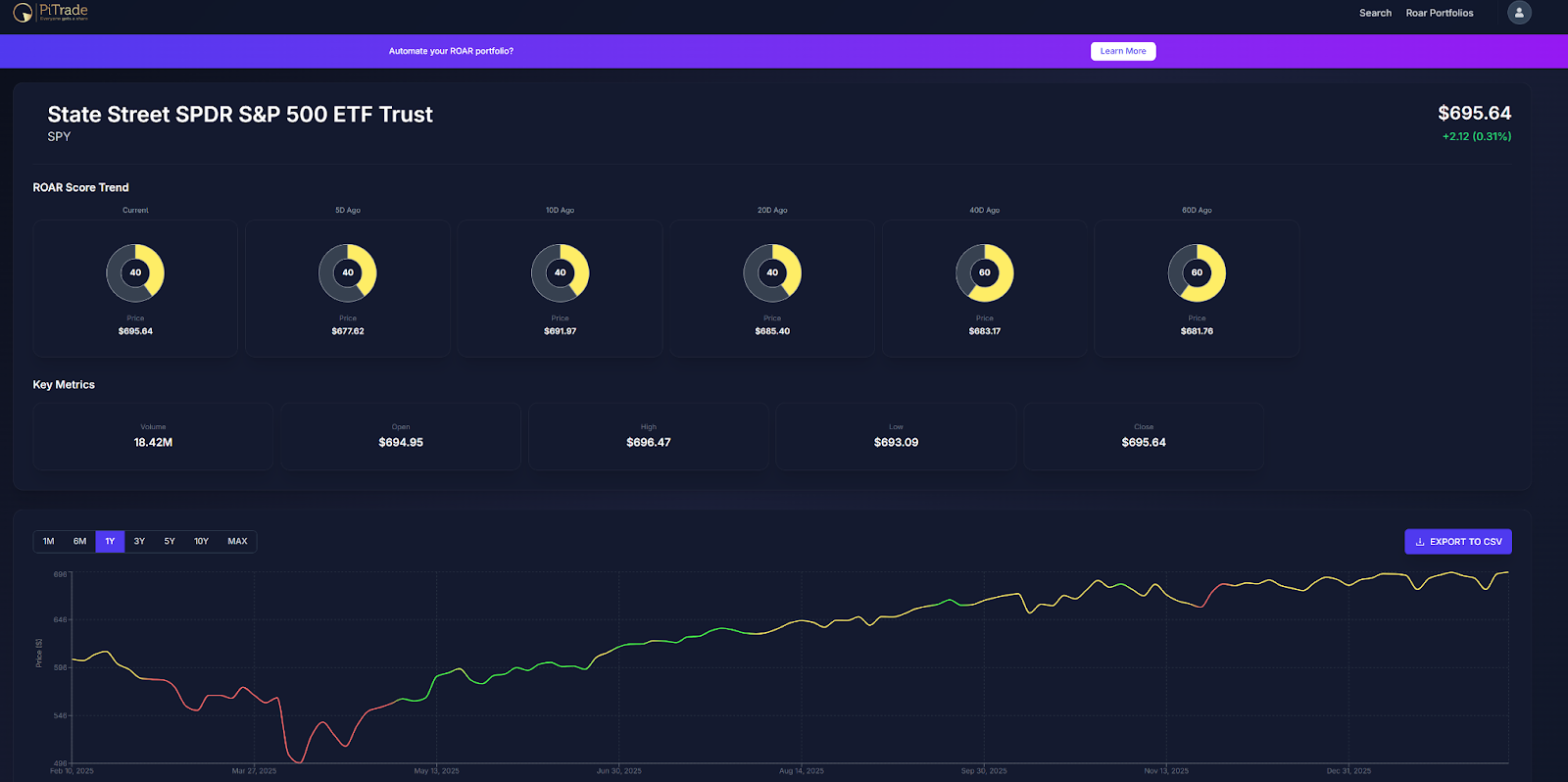The width and height of the screenshot is (1568, 782).
Task: Select the 1Y chart range
Action: 110,541
